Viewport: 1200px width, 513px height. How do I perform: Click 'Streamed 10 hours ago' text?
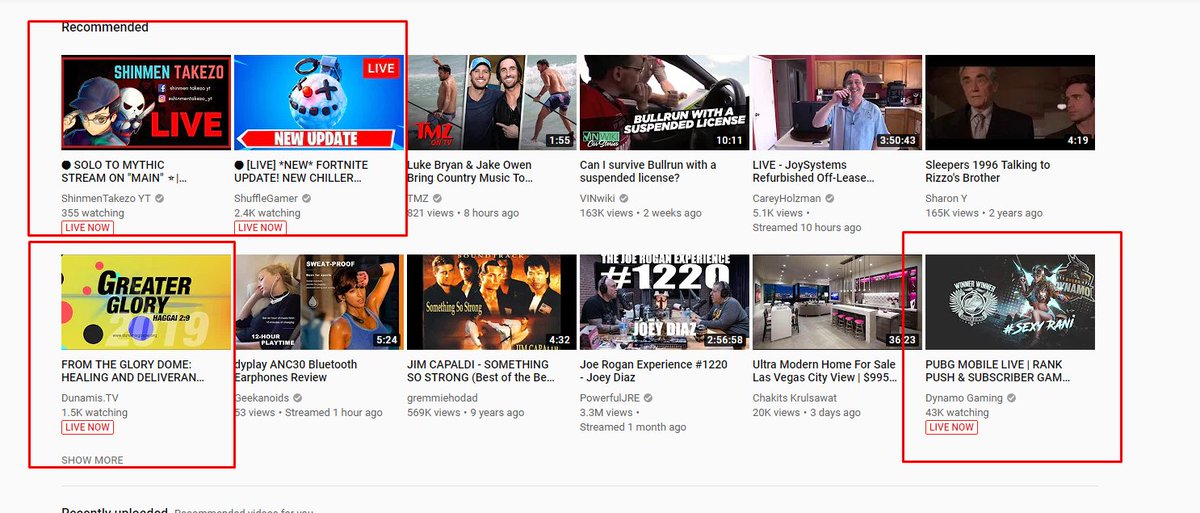[807, 227]
